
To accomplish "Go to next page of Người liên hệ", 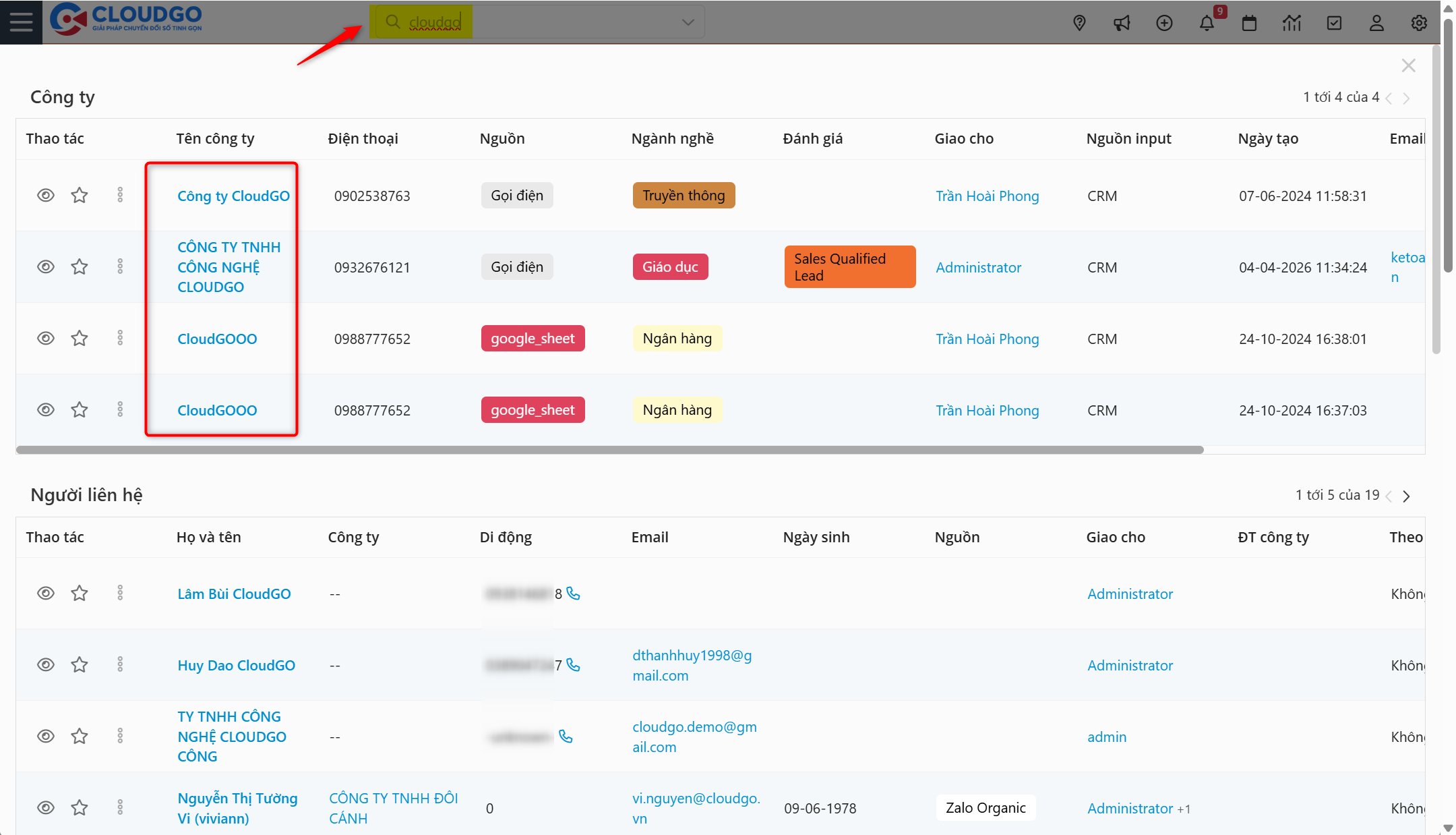I will point(1406,496).
